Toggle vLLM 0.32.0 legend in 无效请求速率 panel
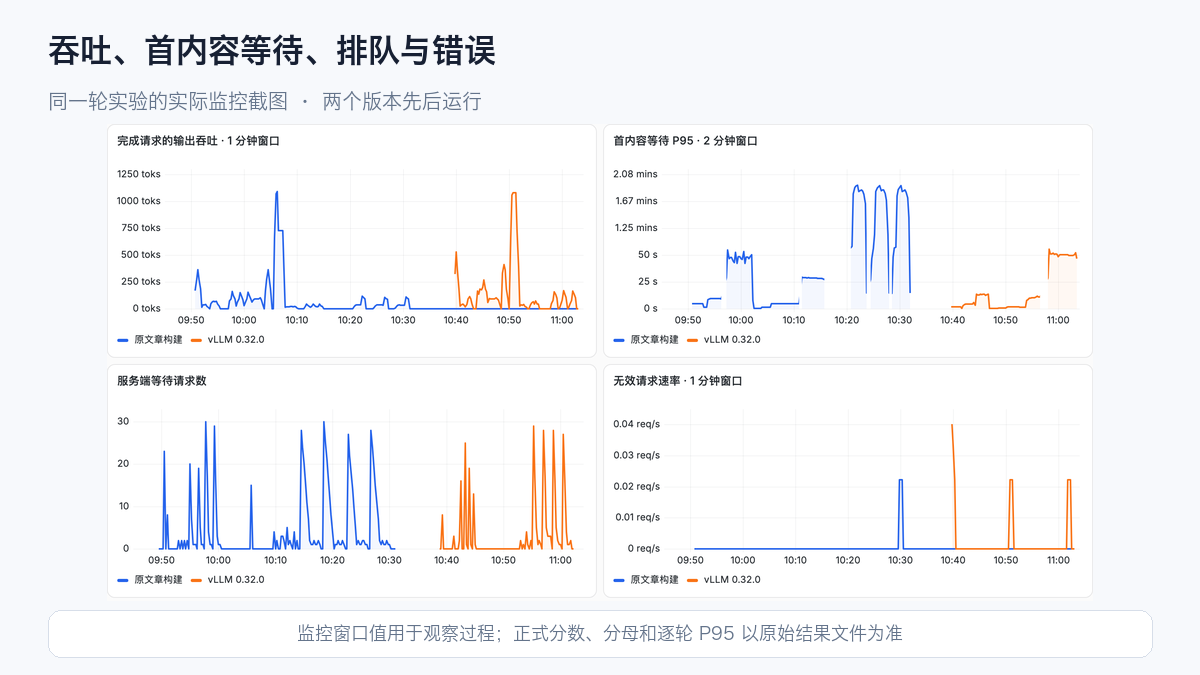 pyautogui.click(x=723, y=580)
